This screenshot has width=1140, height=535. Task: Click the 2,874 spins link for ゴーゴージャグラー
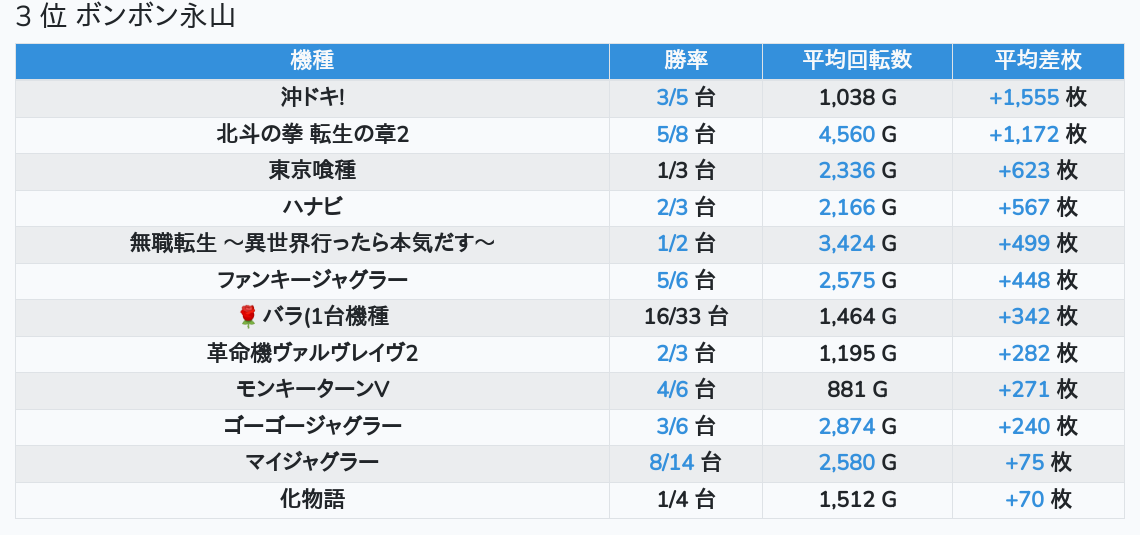(846, 426)
